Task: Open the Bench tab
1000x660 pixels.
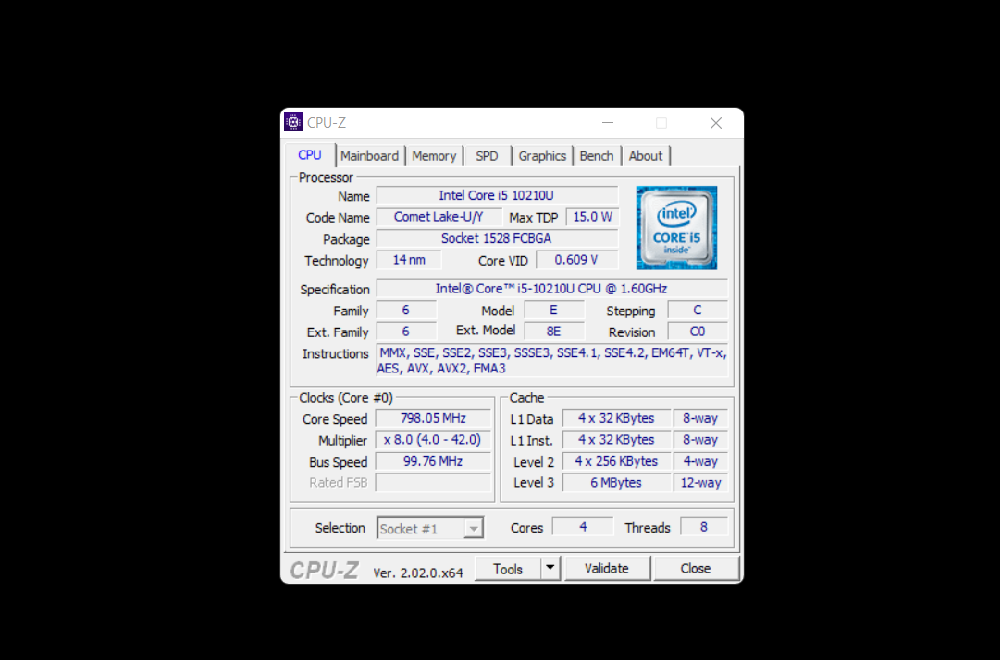Action: click(x=596, y=156)
